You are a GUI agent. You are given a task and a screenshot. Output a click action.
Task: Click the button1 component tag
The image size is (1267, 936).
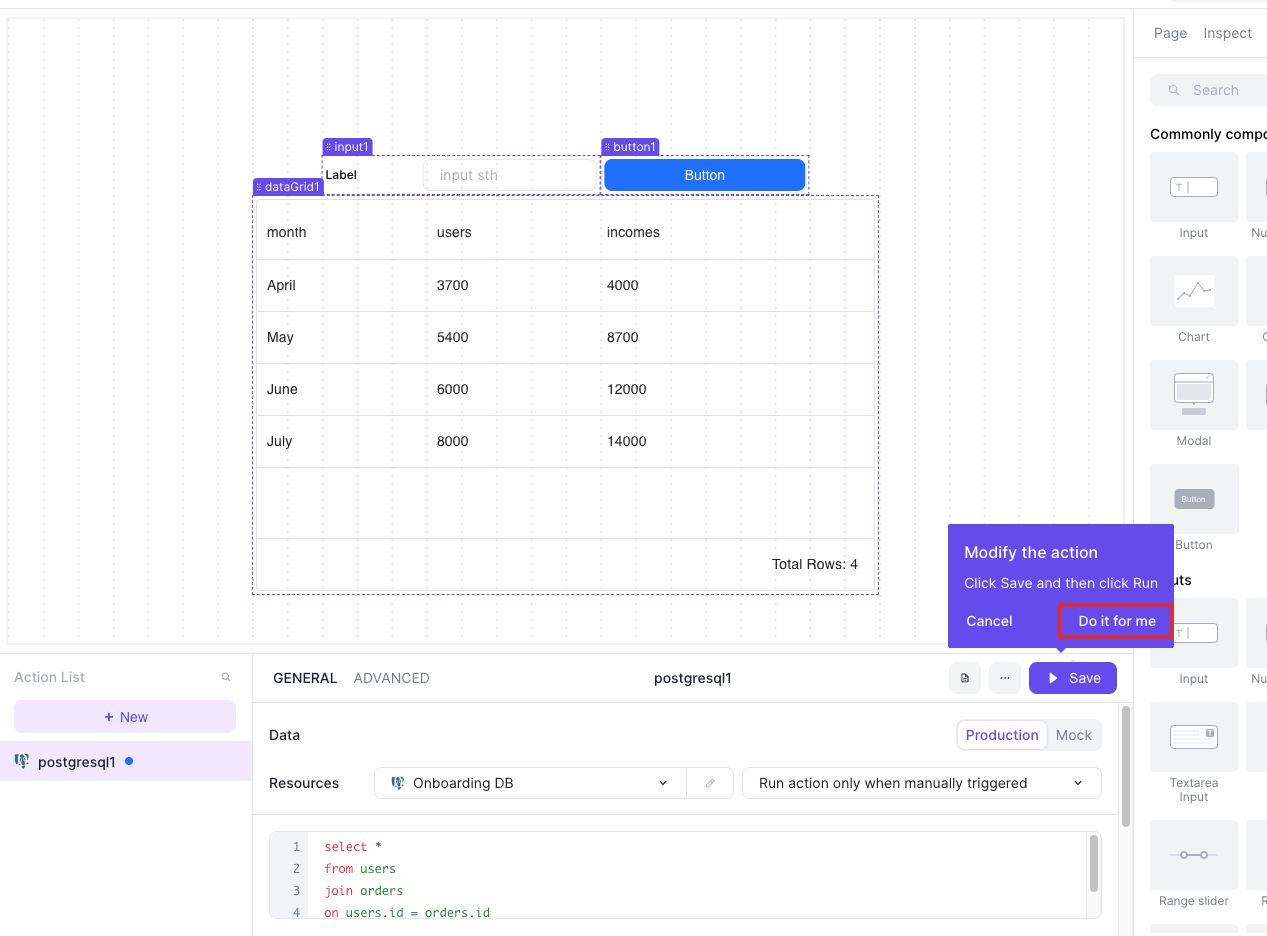point(630,147)
